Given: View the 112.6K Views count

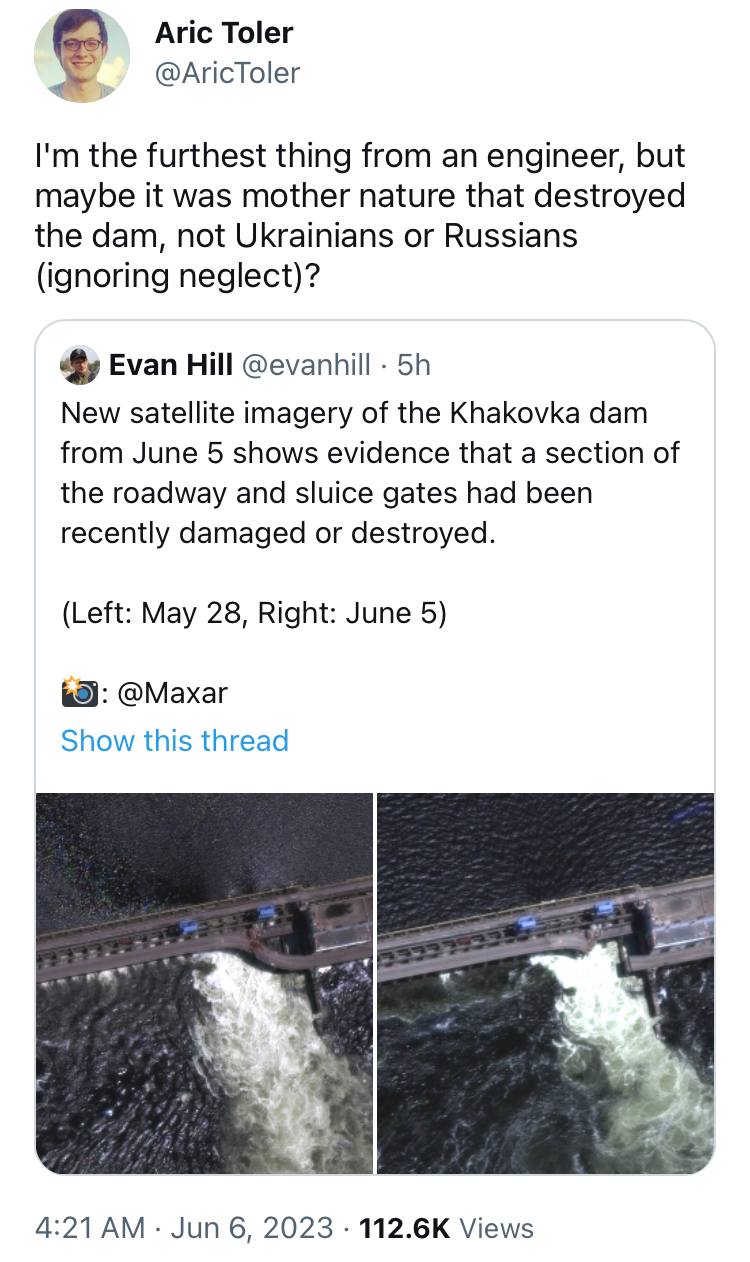Looking at the screenshot, I should coord(447,1228).
